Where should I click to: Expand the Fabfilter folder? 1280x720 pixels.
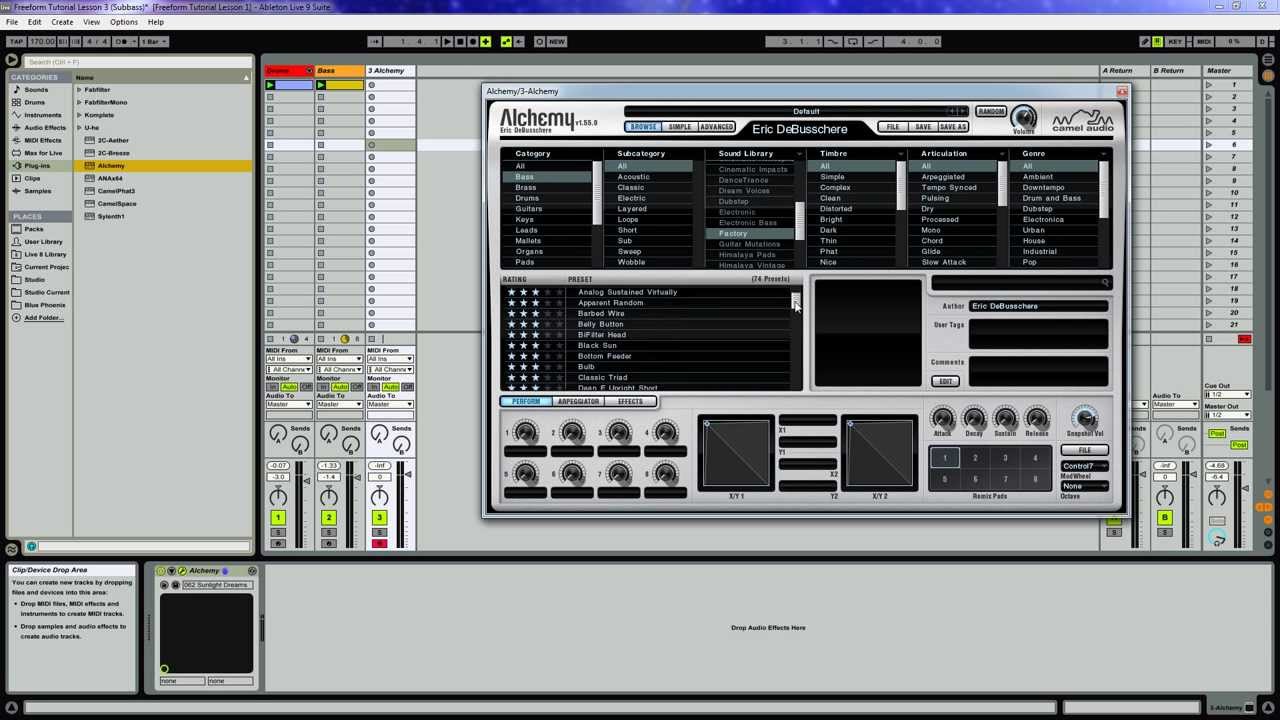point(79,90)
